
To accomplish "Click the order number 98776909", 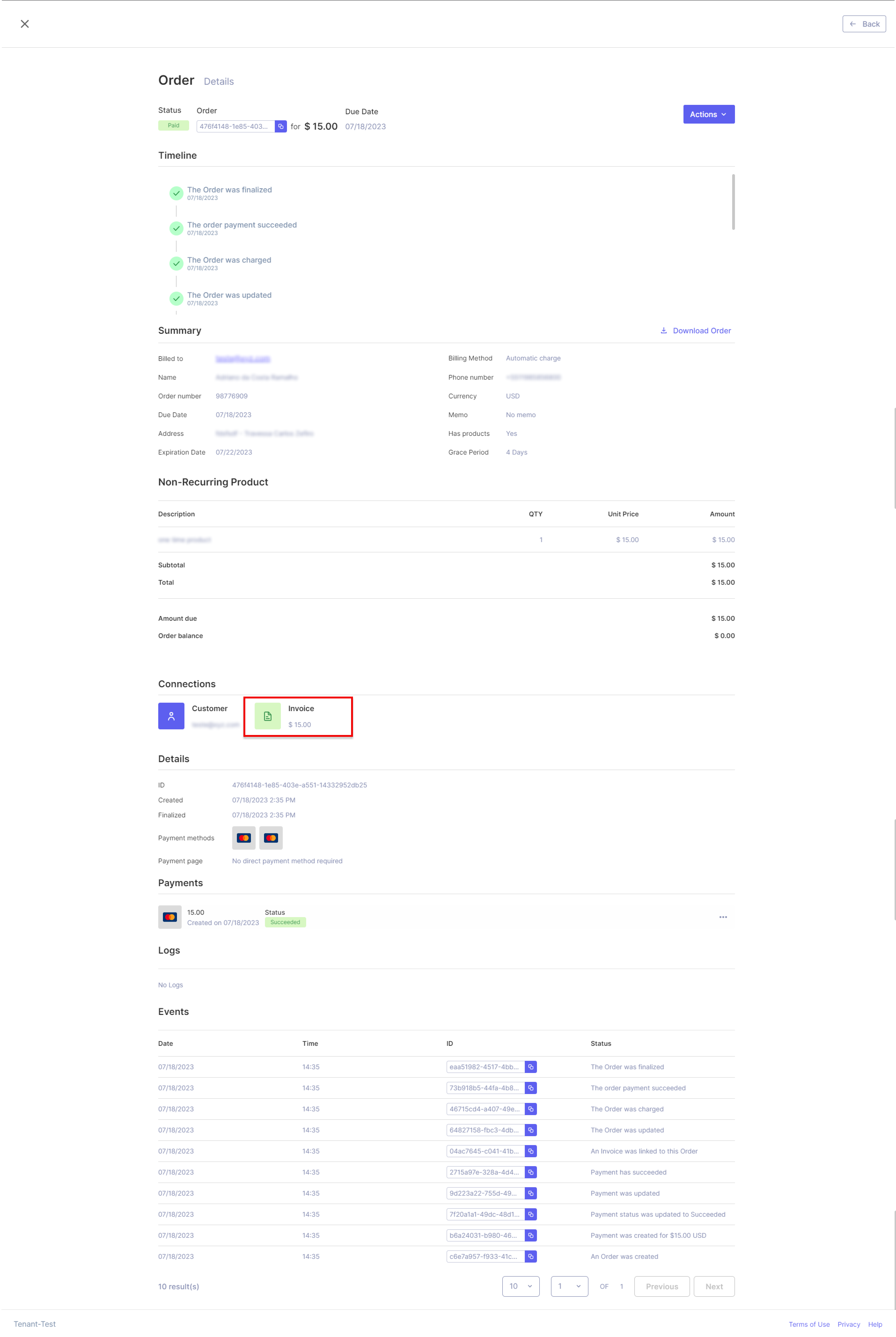I will point(231,396).
